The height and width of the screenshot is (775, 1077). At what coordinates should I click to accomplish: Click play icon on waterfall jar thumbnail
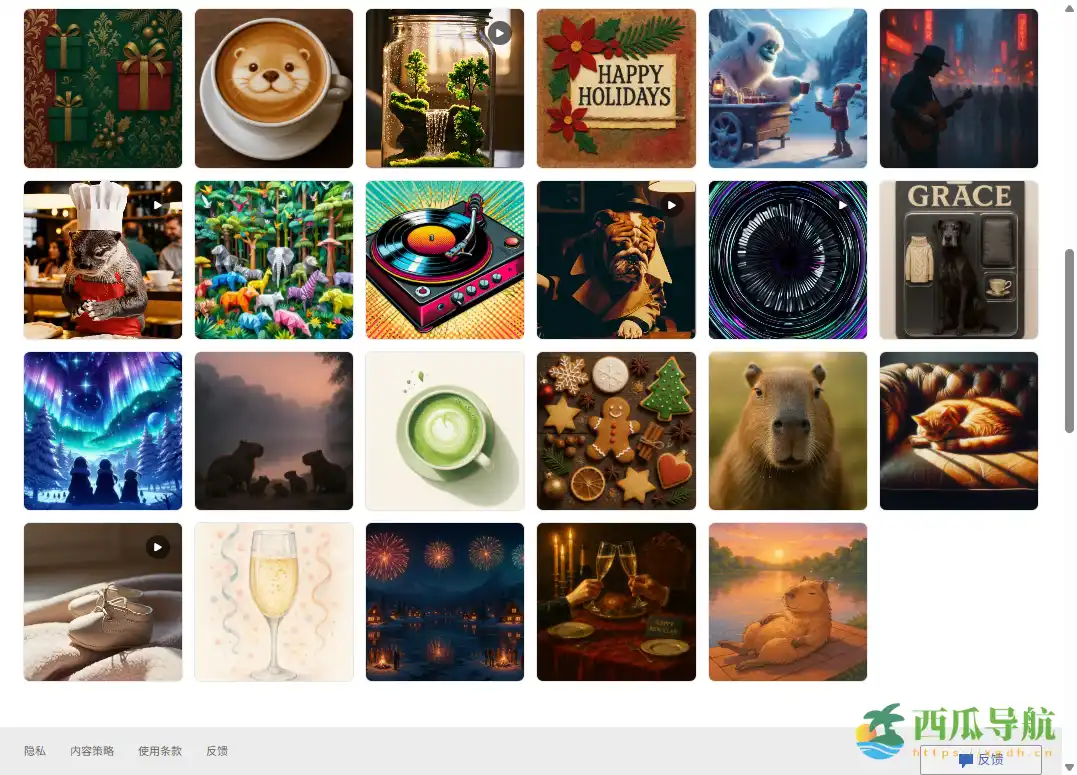click(499, 33)
